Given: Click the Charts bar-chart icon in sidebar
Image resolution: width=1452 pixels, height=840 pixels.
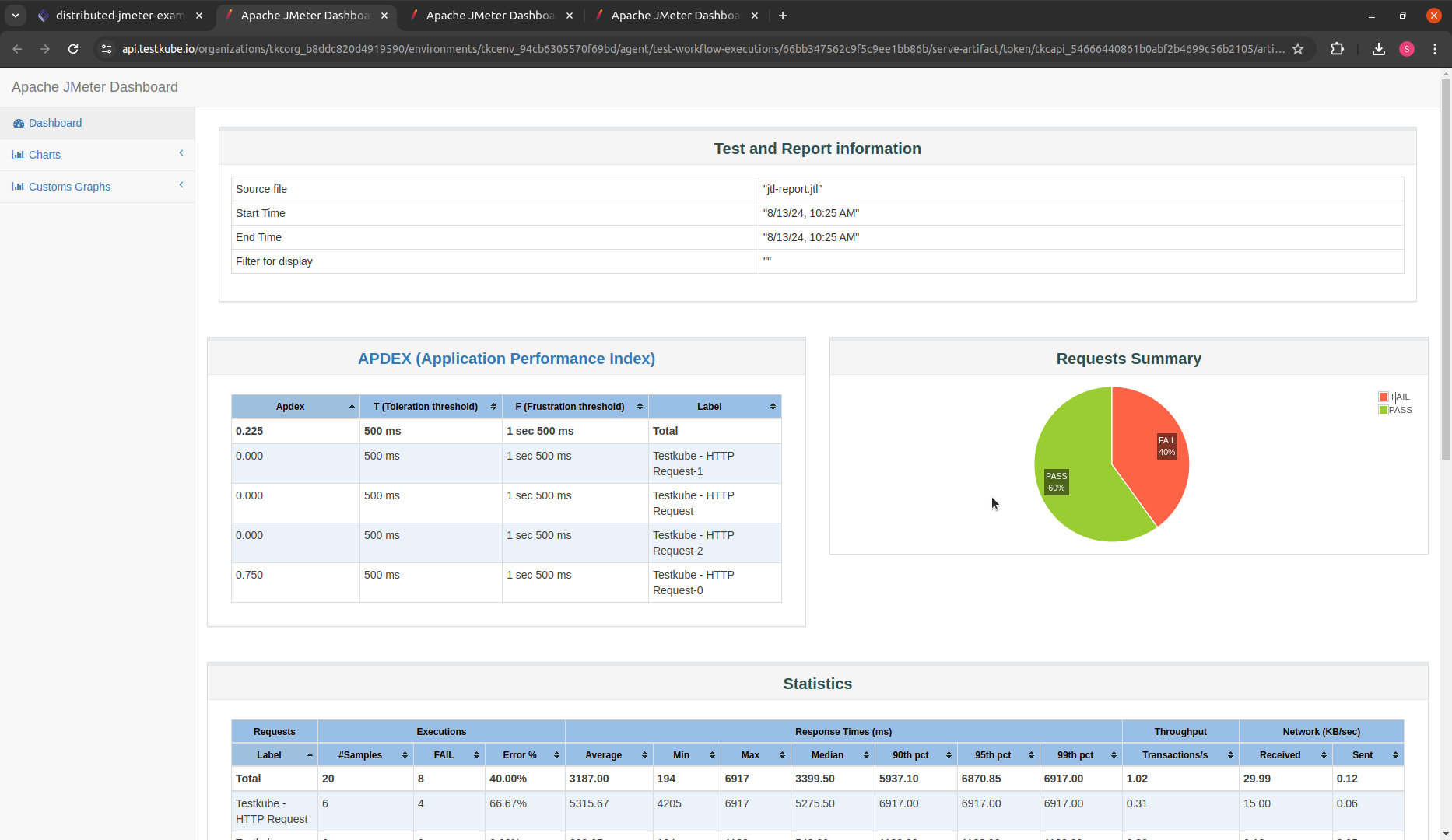Looking at the screenshot, I should pos(19,155).
